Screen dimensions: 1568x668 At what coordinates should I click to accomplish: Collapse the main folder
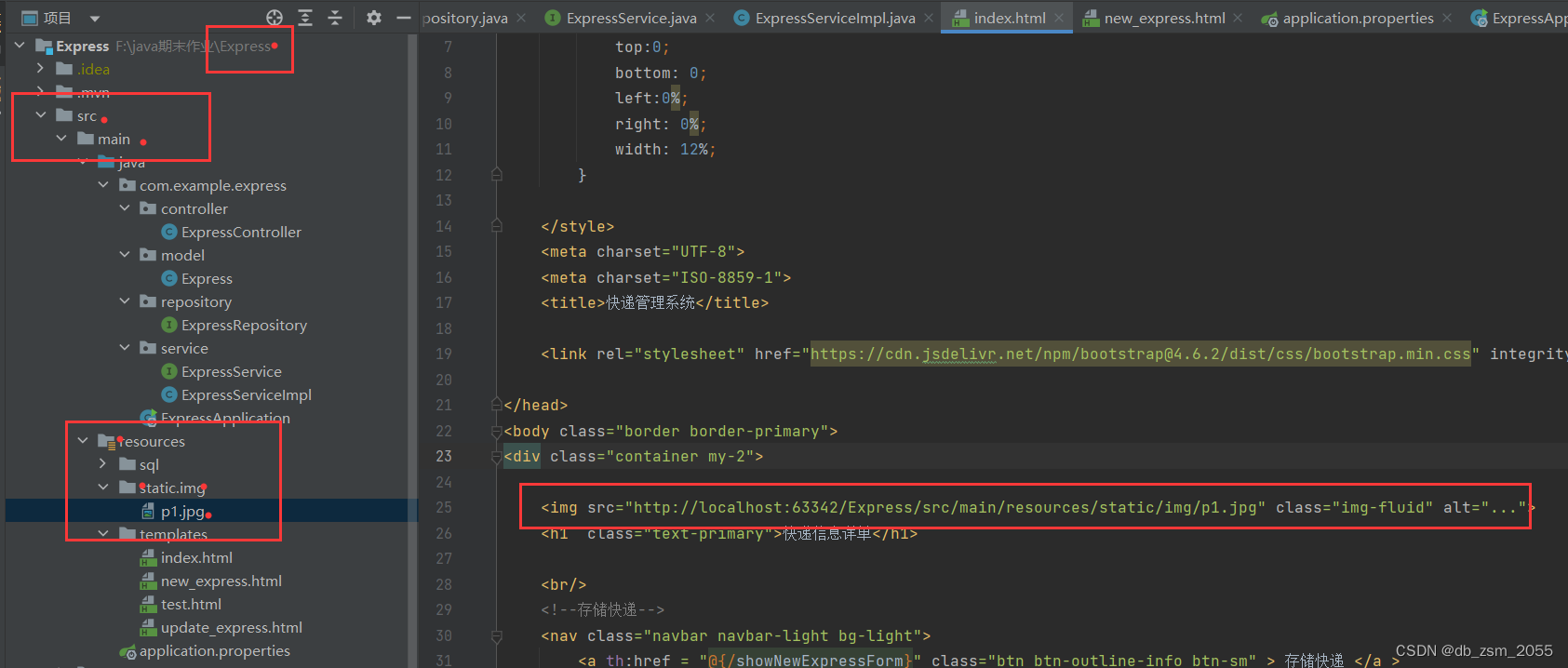click(x=61, y=138)
